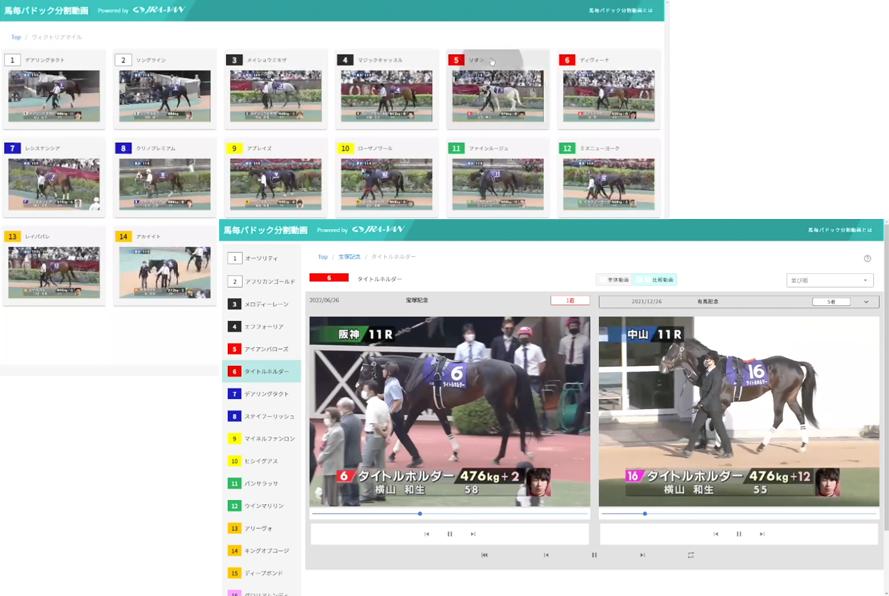Toggle the loop/repeat icon for both videos
Screen dimensions: 889x596
(691, 555)
